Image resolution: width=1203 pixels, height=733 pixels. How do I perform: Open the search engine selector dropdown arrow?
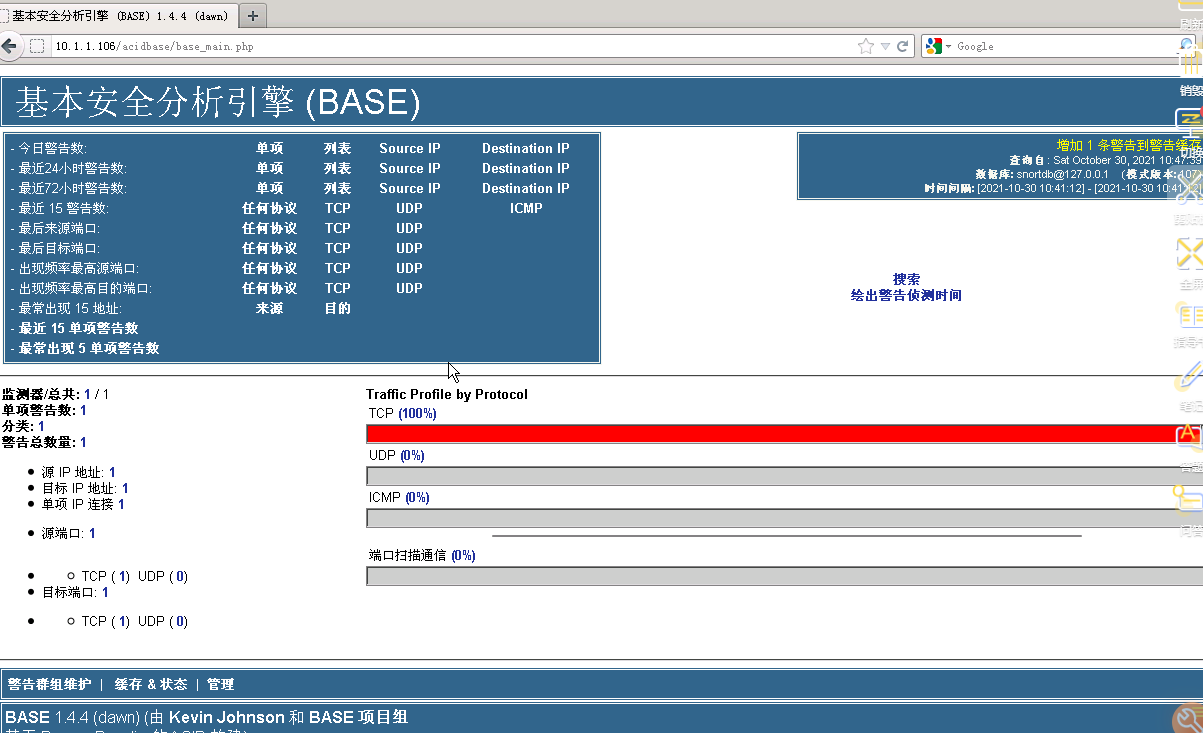point(948,46)
